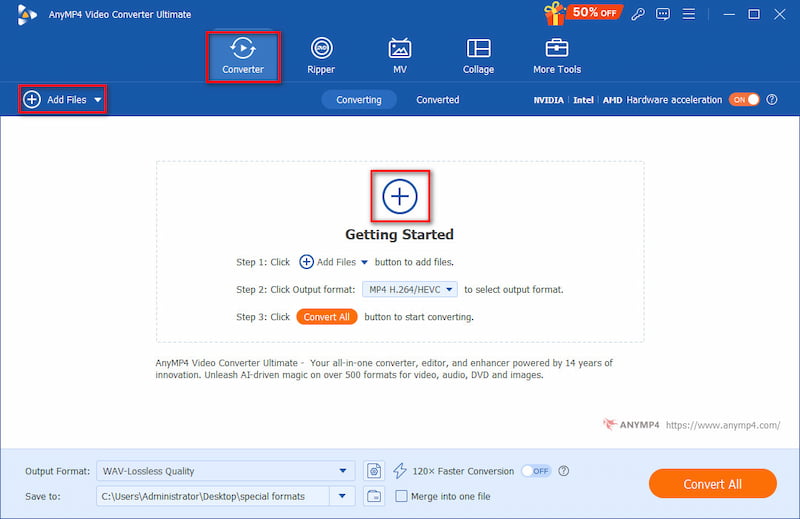Click the AMD label
800x519 pixels.
[612, 100]
